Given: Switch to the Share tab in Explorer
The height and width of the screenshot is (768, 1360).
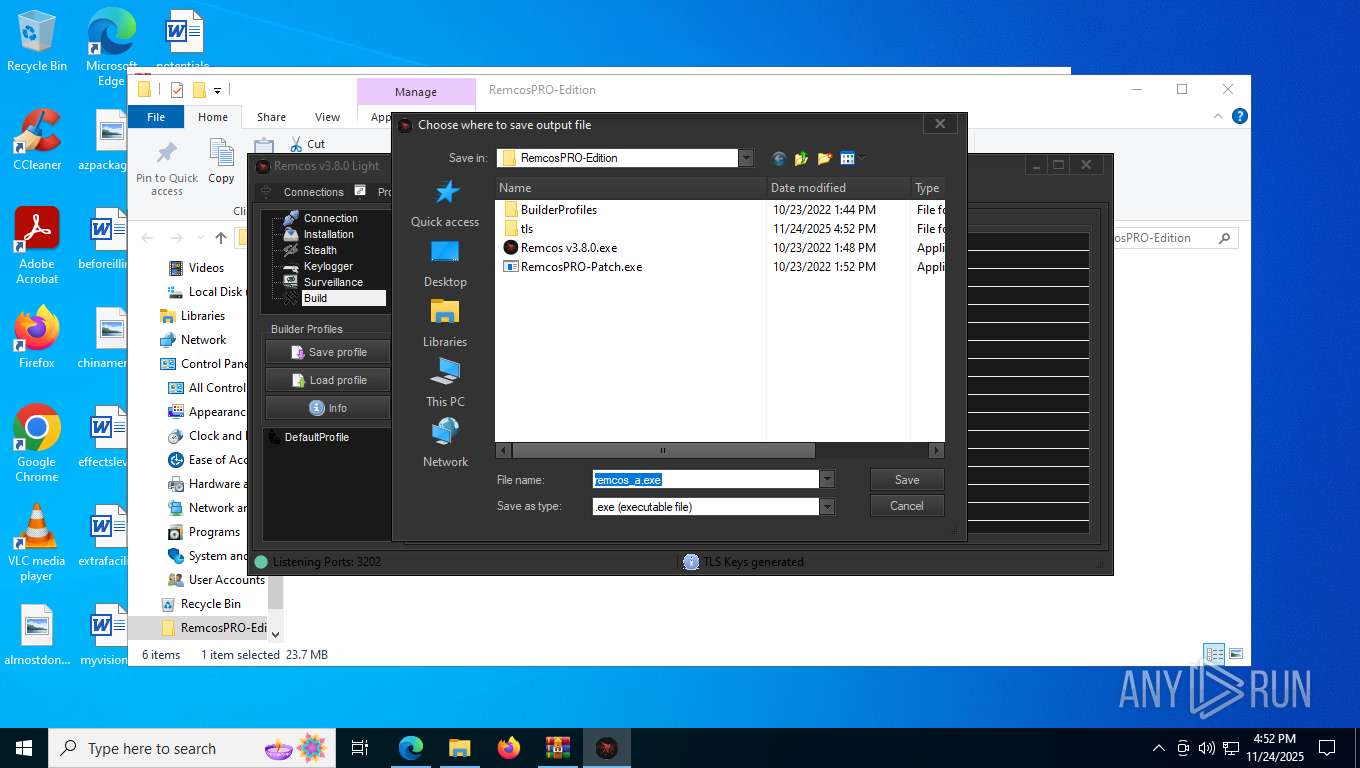Looking at the screenshot, I should tap(271, 117).
